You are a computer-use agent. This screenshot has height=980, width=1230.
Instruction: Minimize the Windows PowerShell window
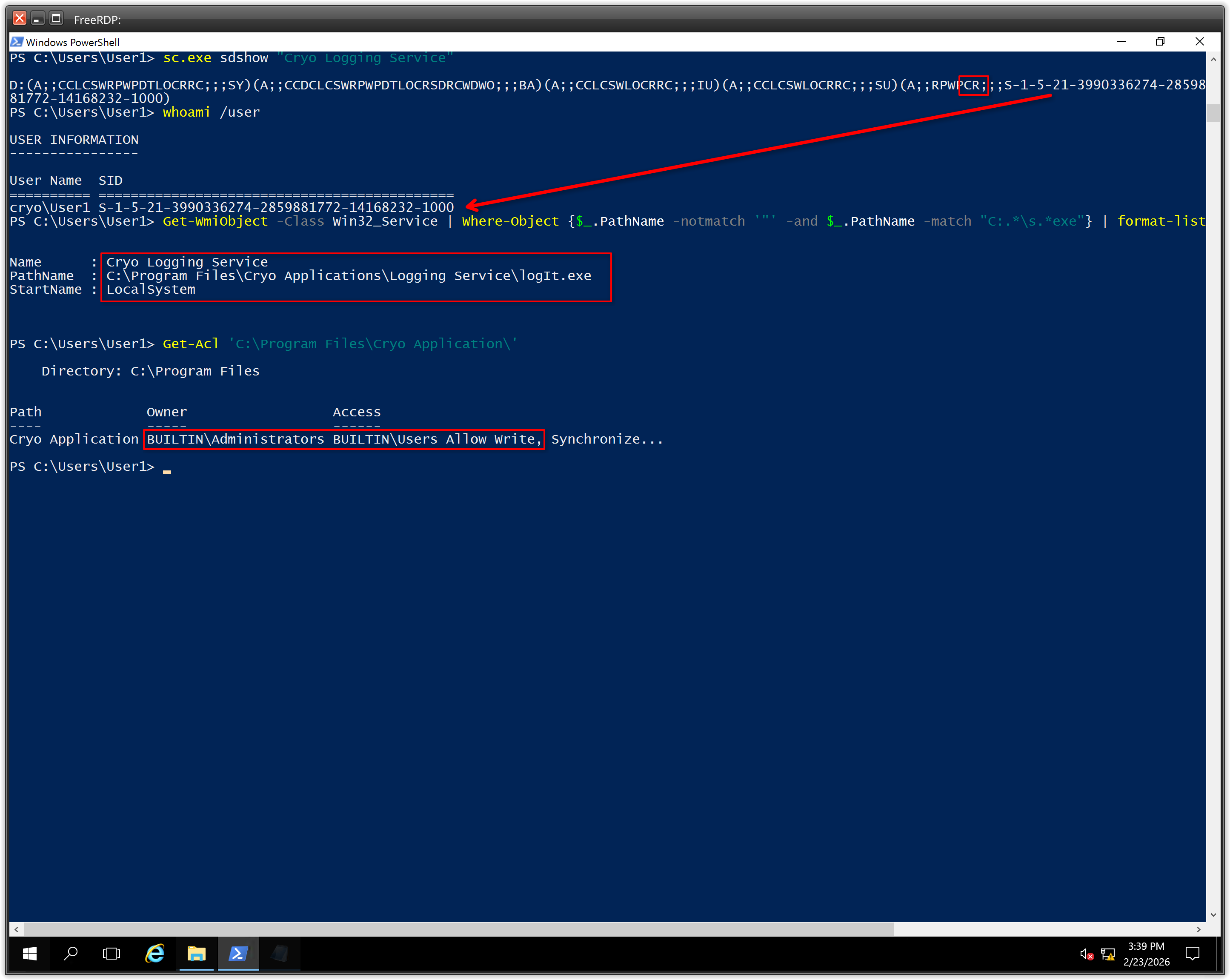(1121, 42)
